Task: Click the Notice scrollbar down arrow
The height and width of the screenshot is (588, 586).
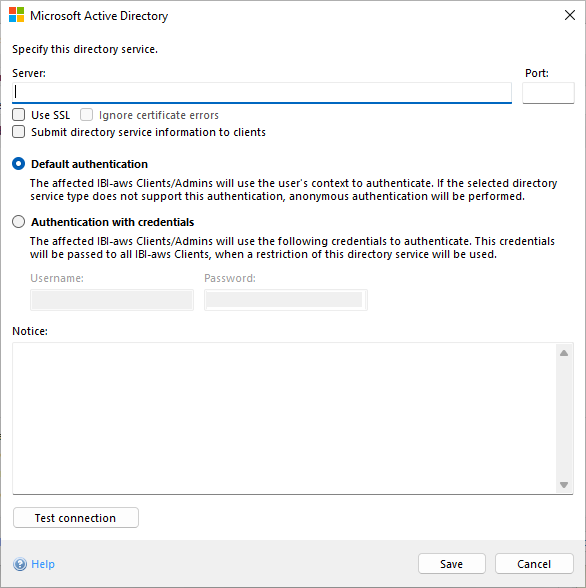Action: 564,484
